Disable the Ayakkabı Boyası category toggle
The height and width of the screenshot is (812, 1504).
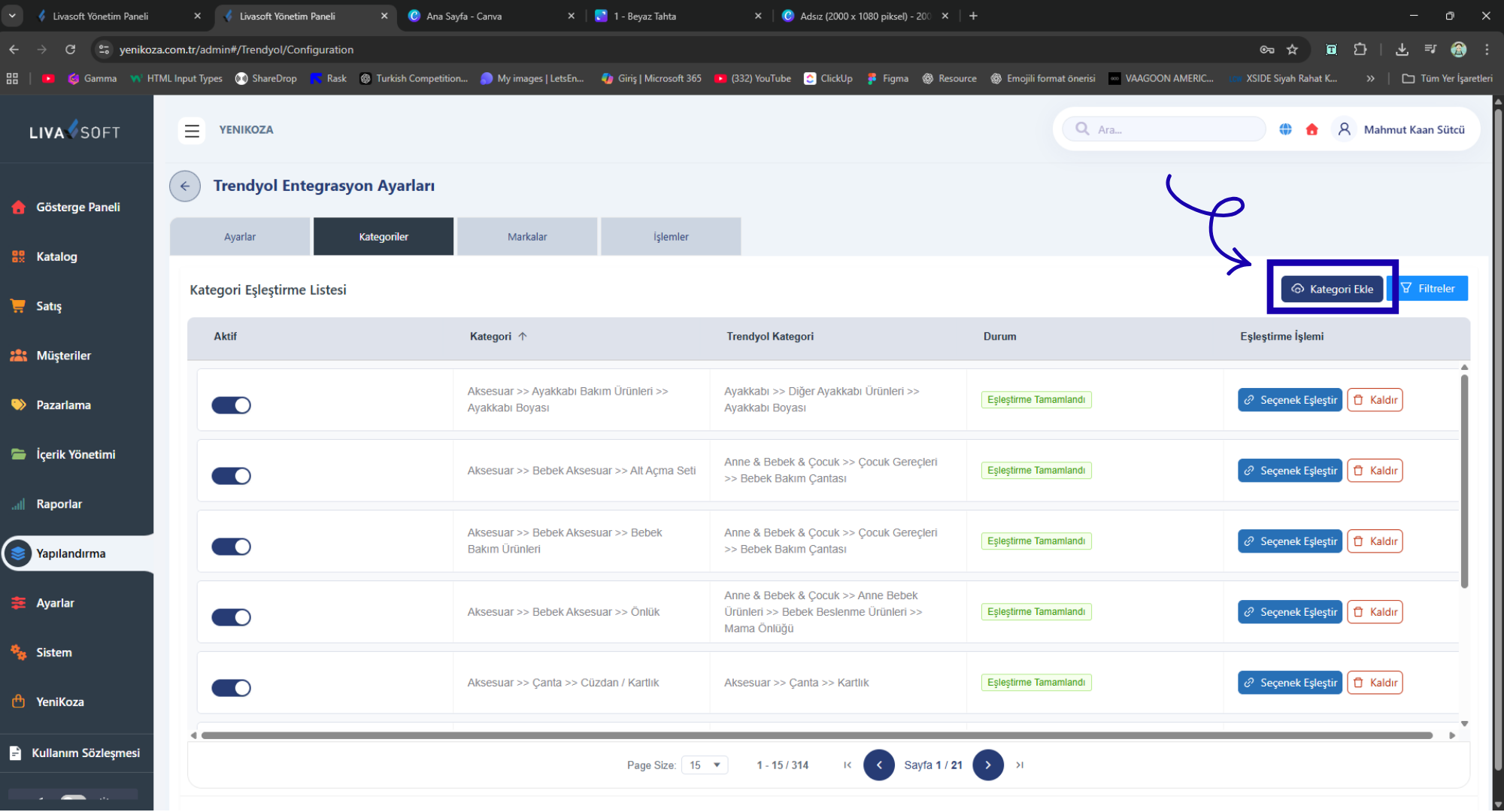(x=231, y=405)
